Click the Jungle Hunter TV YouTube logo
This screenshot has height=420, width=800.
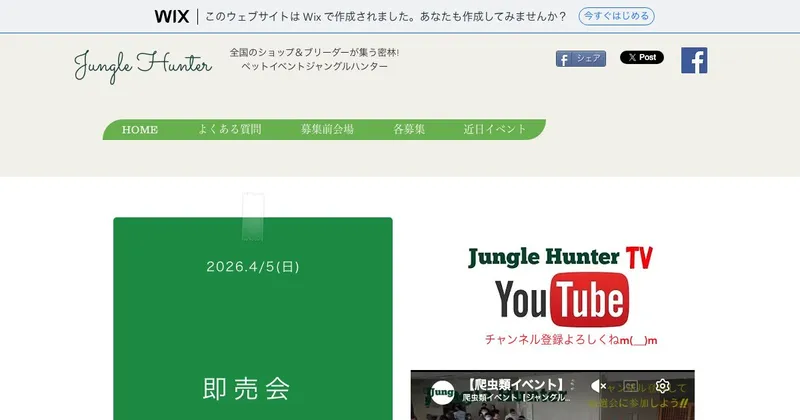point(561,287)
